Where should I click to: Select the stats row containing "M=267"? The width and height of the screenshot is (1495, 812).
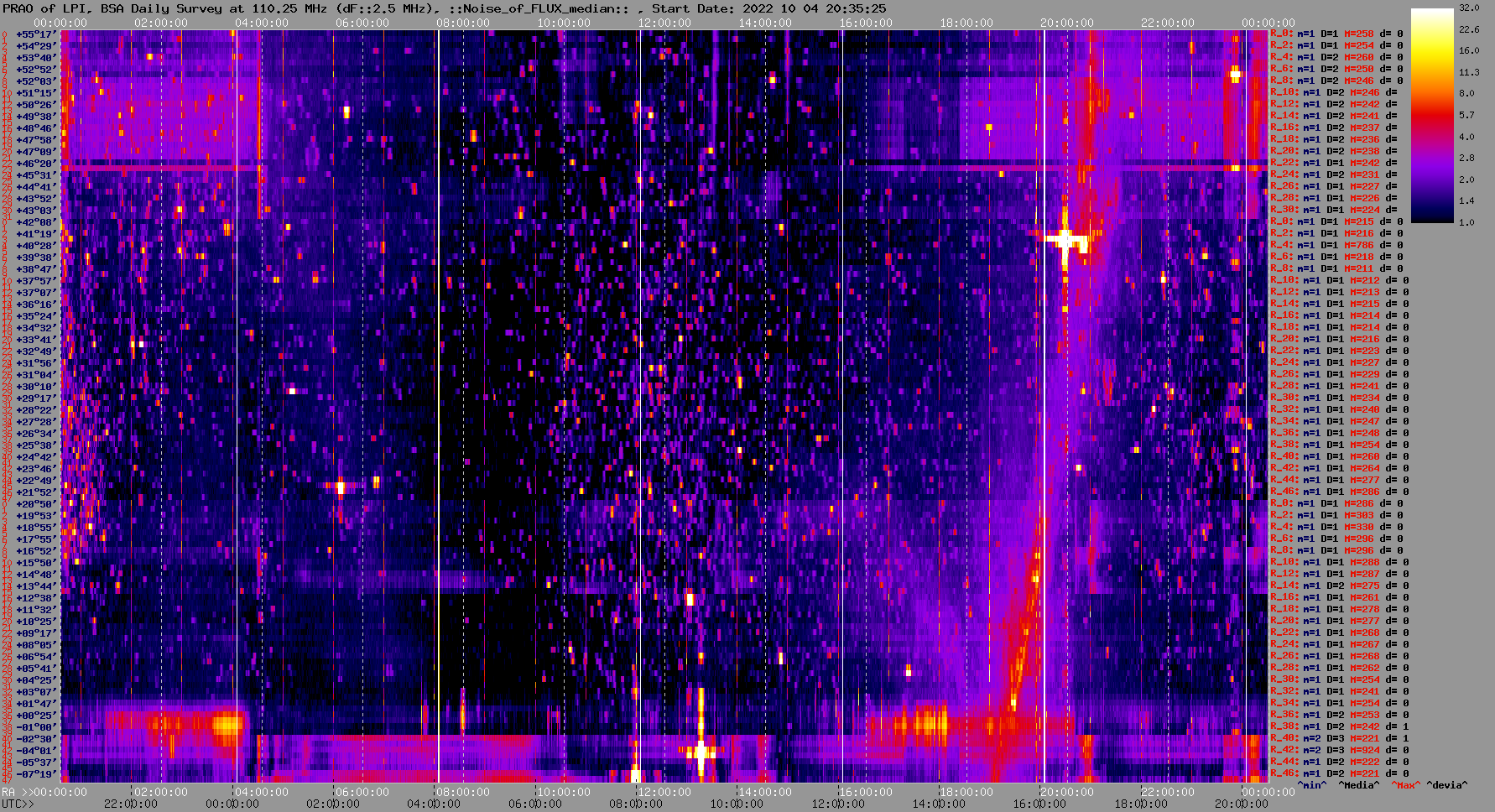[1339, 645]
